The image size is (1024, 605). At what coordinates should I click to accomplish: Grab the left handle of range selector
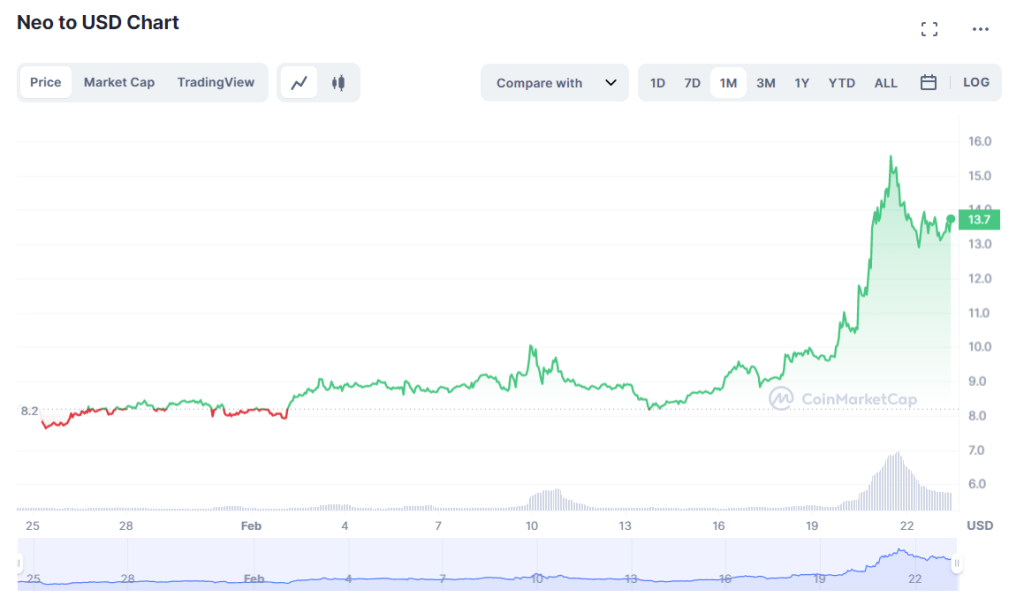pos(19,563)
